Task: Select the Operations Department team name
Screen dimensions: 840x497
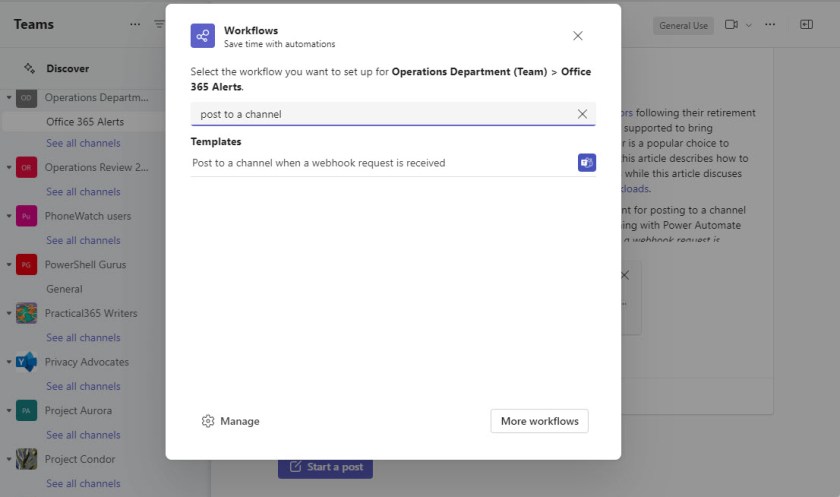Action: click(96, 97)
